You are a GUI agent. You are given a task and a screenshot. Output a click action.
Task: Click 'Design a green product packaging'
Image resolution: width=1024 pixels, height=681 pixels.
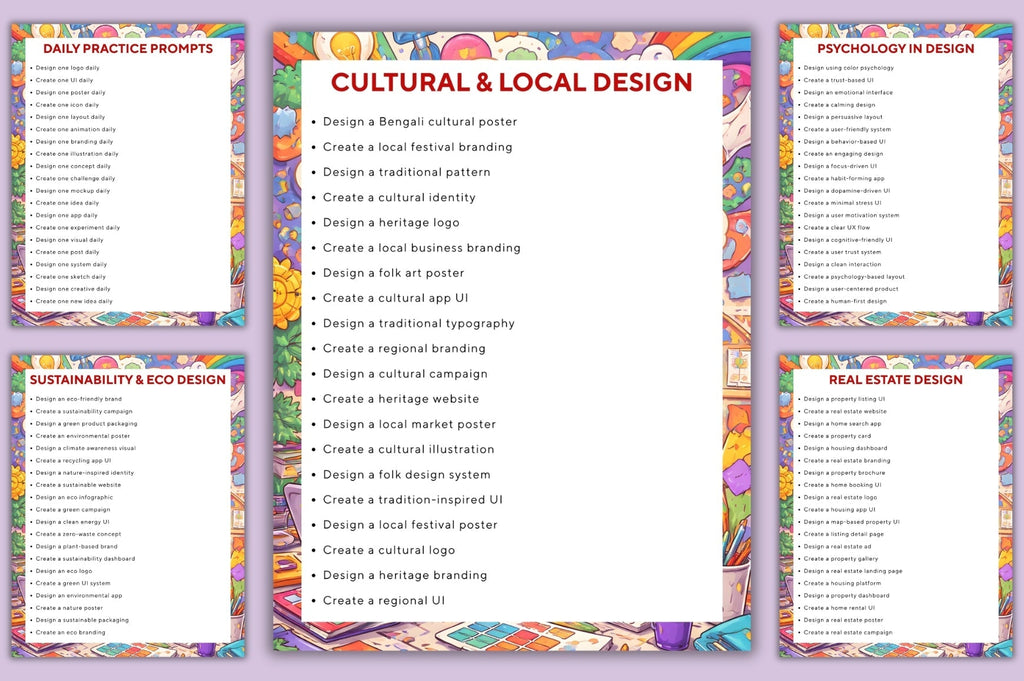pos(86,424)
